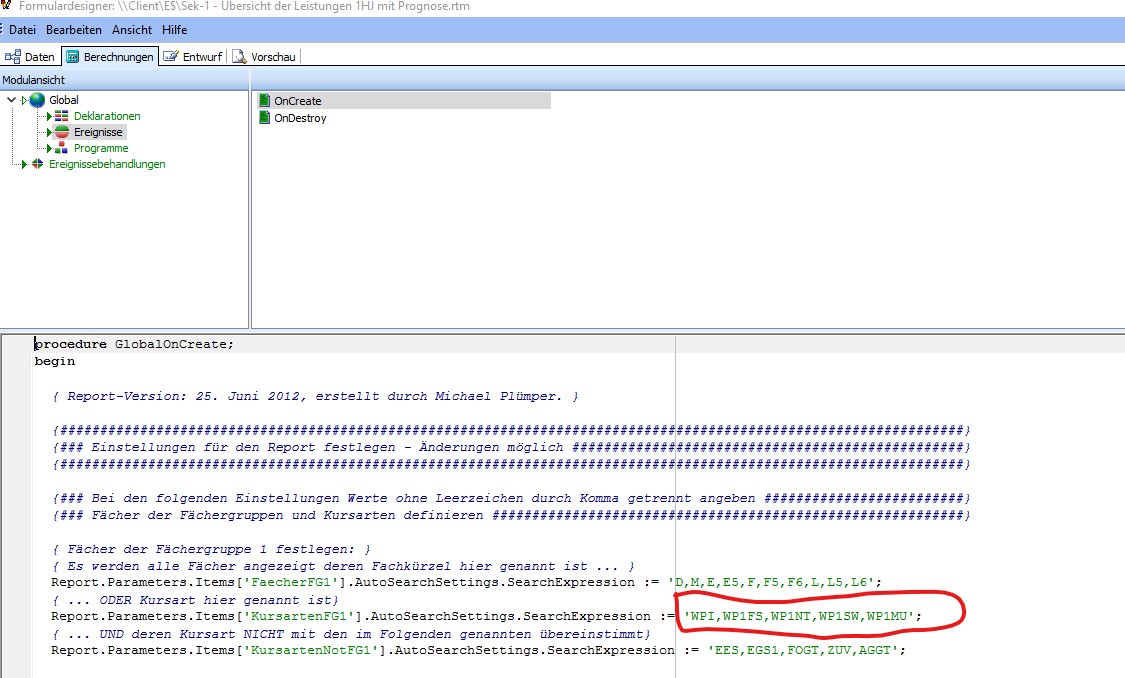This screenshot has width=1125, height=678.
Task: Click the Global globe icon
Action: tap(37, 100)
